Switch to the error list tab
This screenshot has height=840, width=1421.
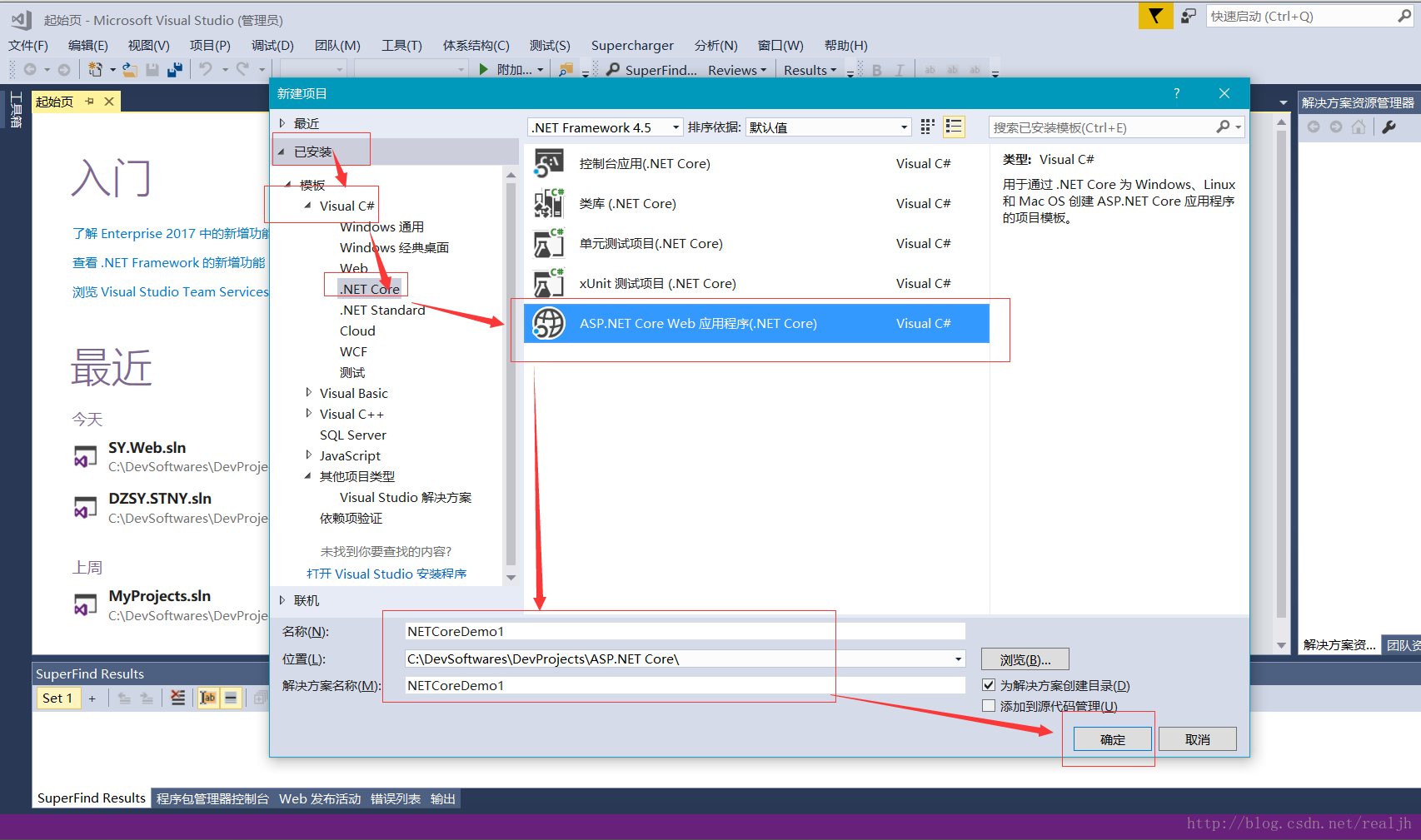[x=396, y=798]
